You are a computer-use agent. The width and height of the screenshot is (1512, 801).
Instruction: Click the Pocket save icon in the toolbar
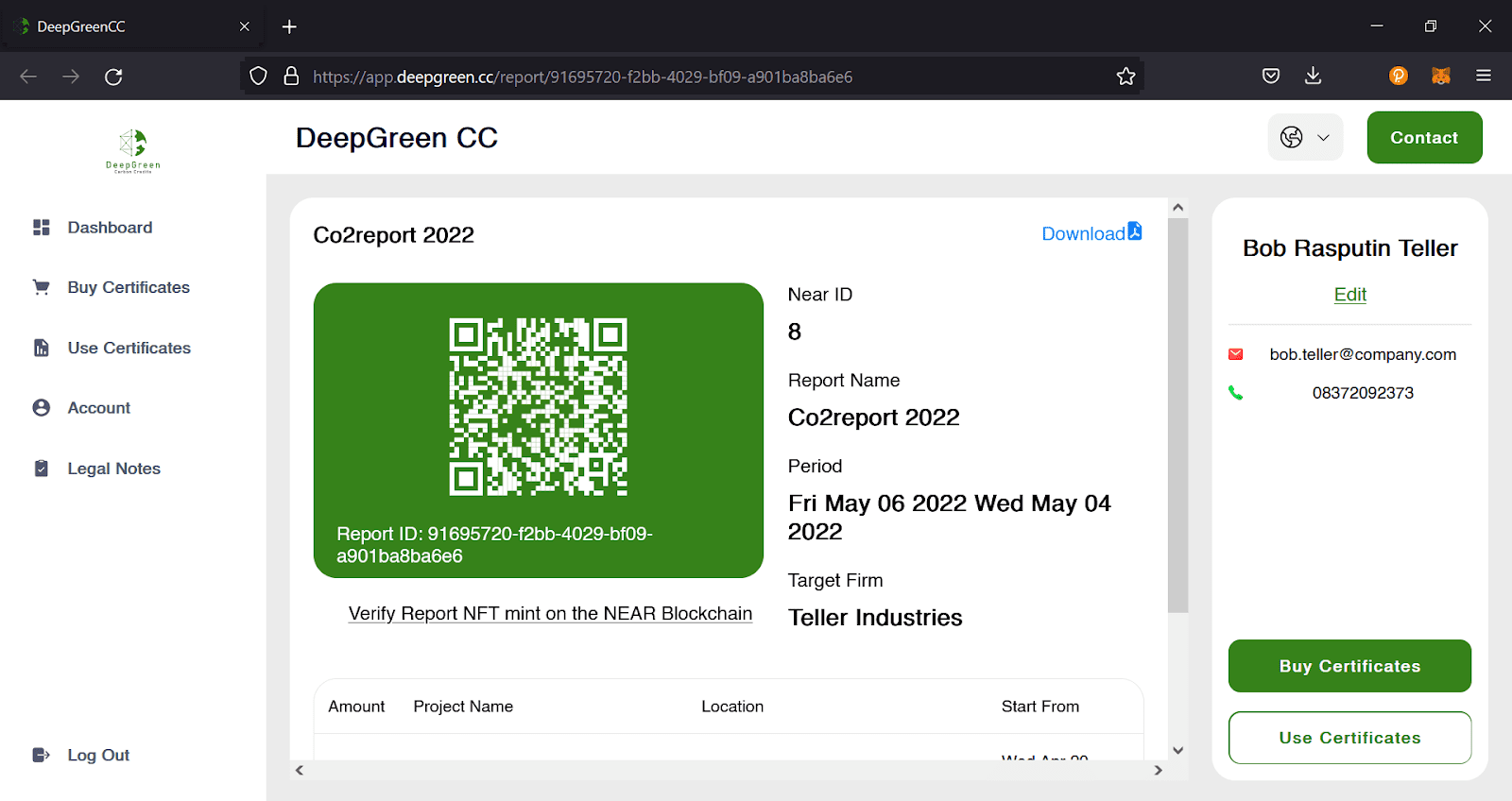click(1271, 77)
